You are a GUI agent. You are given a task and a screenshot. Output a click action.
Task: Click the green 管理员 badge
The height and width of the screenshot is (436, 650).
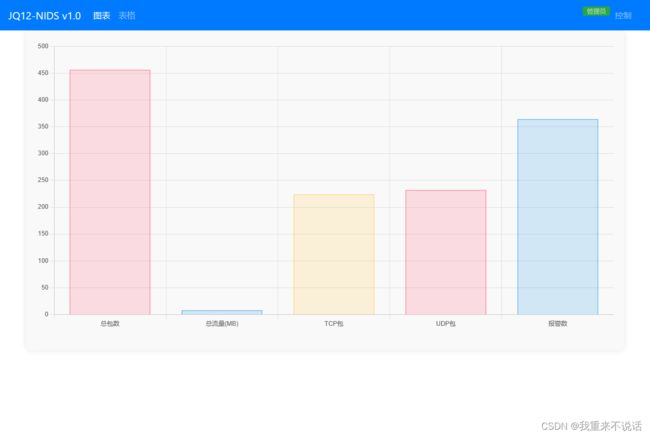point(596,11)
